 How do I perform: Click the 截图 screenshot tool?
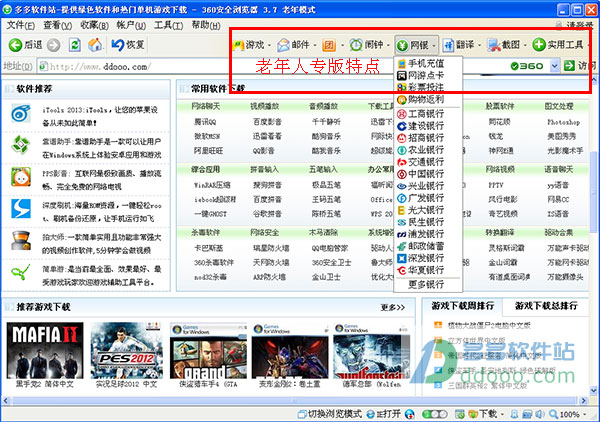click(x=504, y=45)
